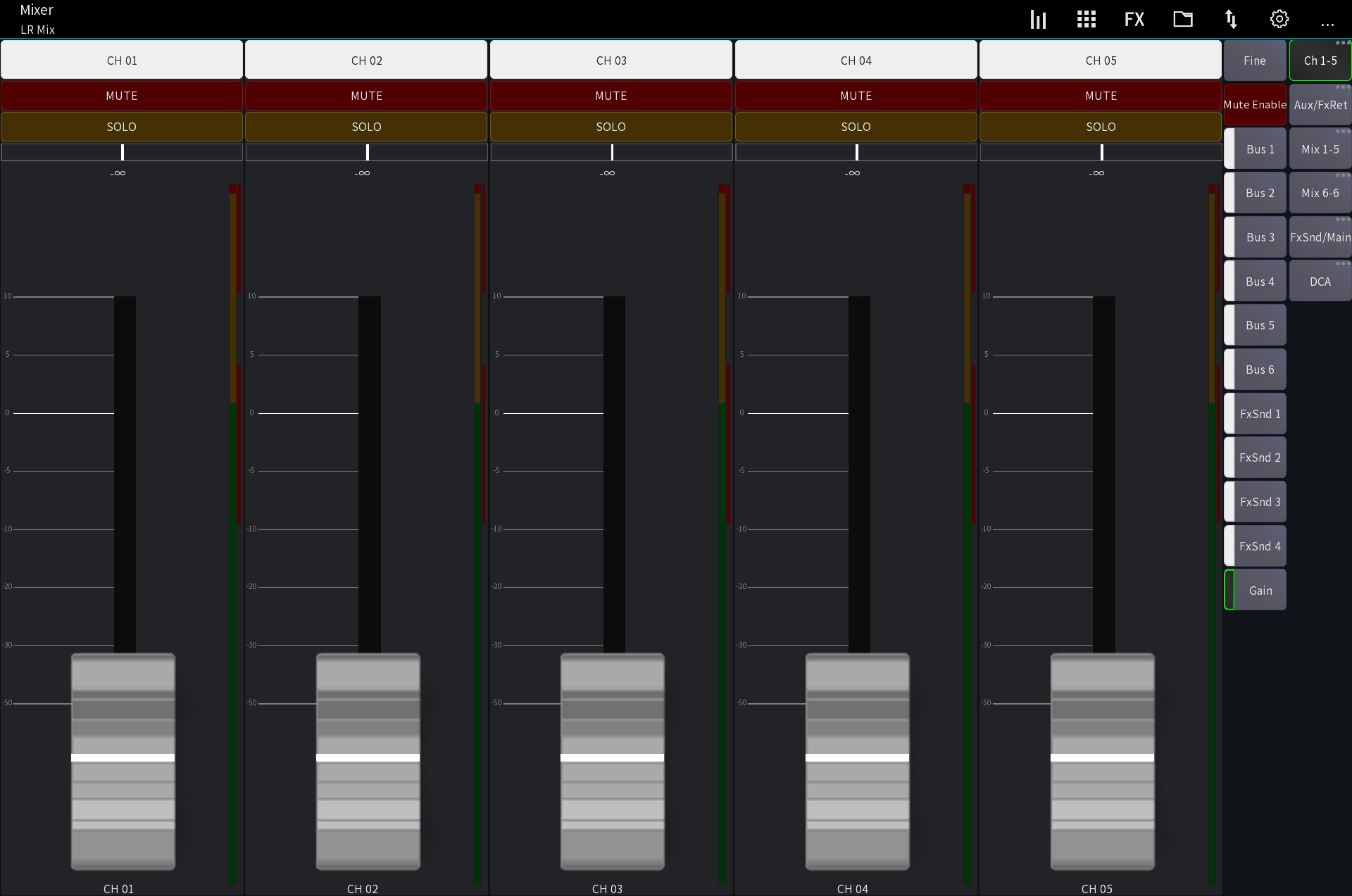Open the FX panel icon
This screenshot has width=1352, height=896.
[1134, 19]
